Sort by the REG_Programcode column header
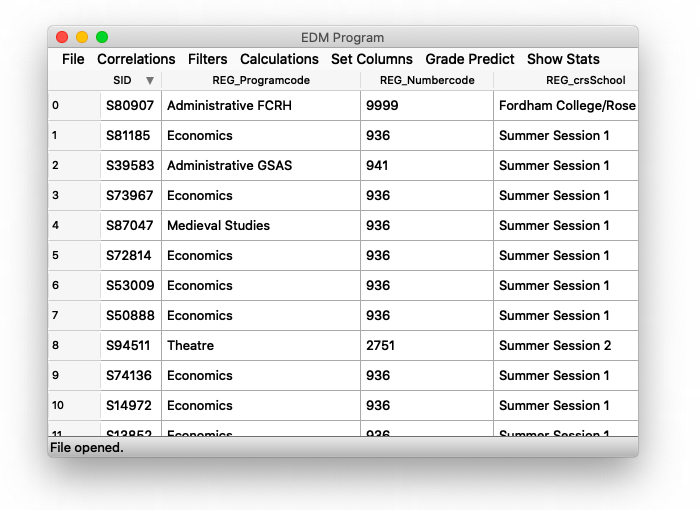The image size is (700, 510). pos(260,81)
